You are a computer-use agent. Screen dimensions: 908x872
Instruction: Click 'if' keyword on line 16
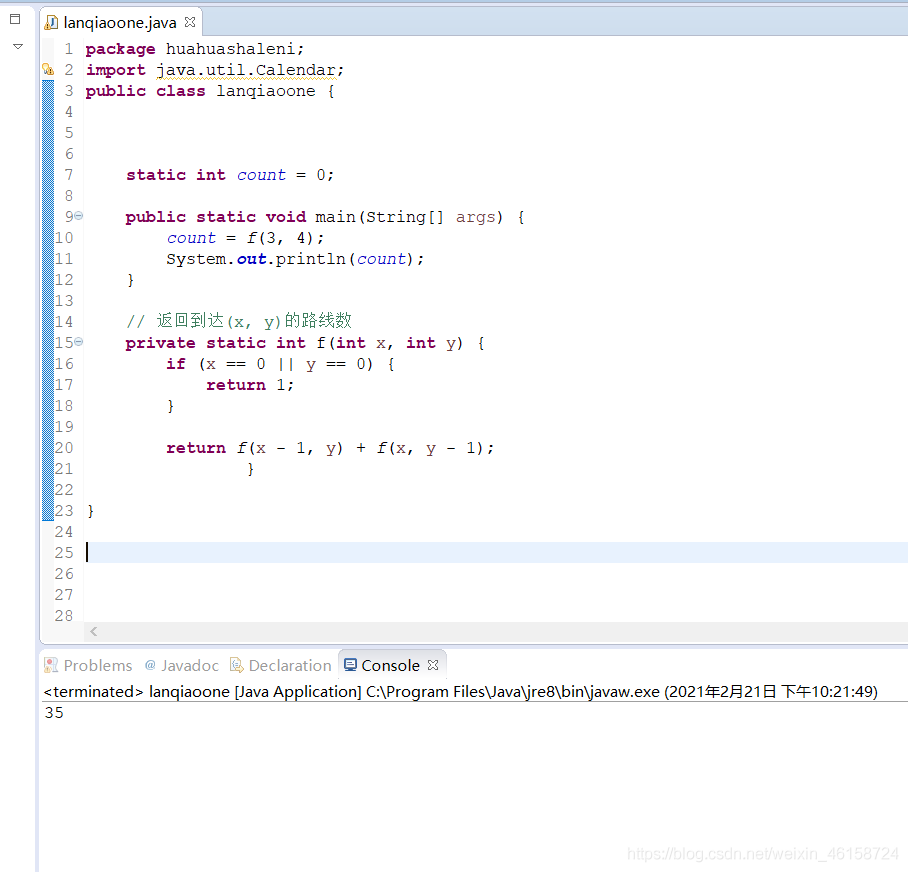176,364
